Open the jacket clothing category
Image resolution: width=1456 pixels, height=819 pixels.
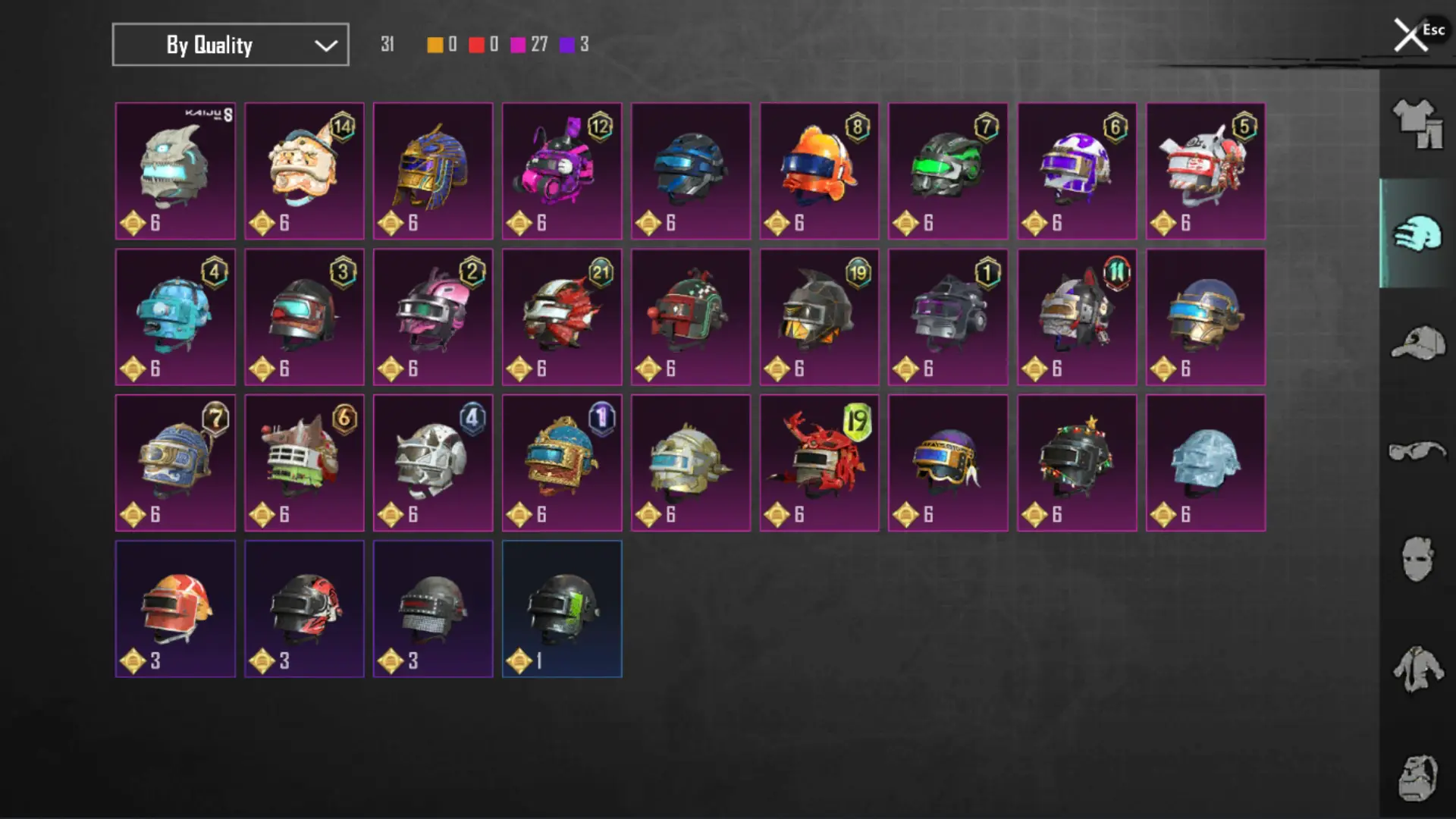[x=1417, y=669]
